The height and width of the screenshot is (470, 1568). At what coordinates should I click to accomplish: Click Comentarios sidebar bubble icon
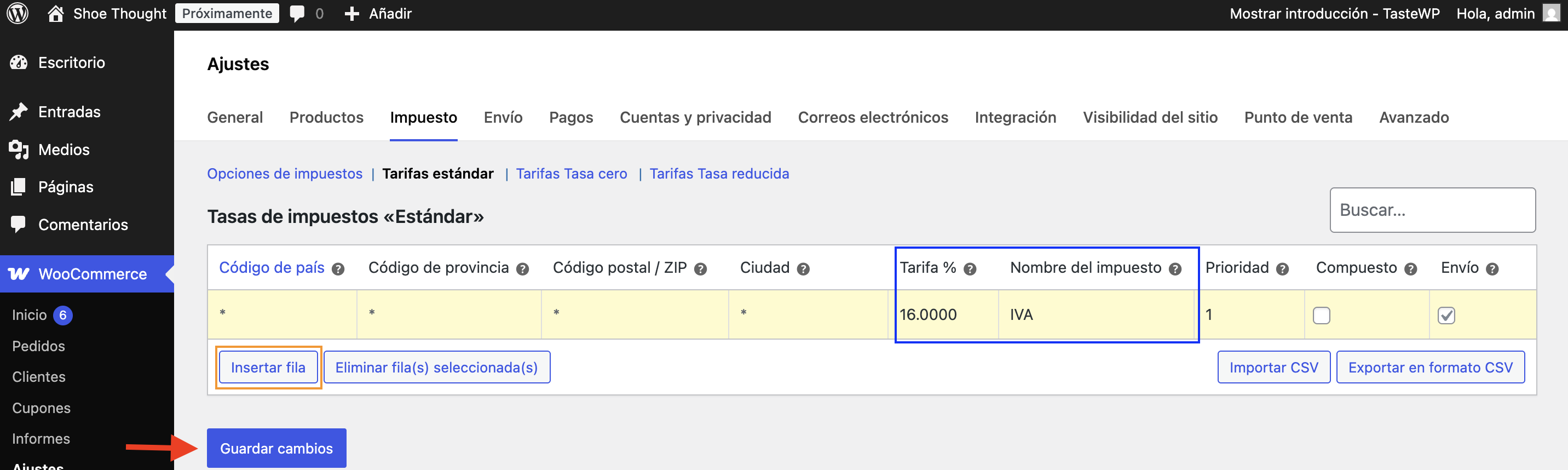click(19, 224)
